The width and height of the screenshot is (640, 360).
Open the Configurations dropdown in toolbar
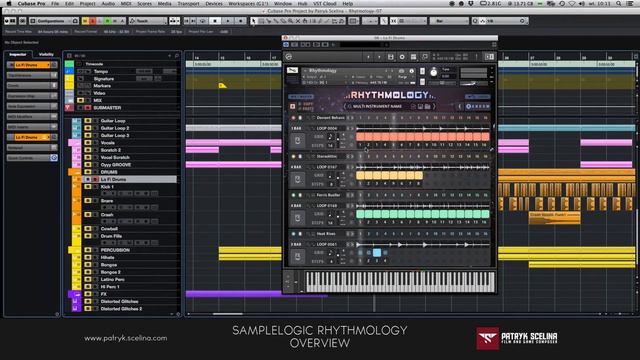pos(54,20)
